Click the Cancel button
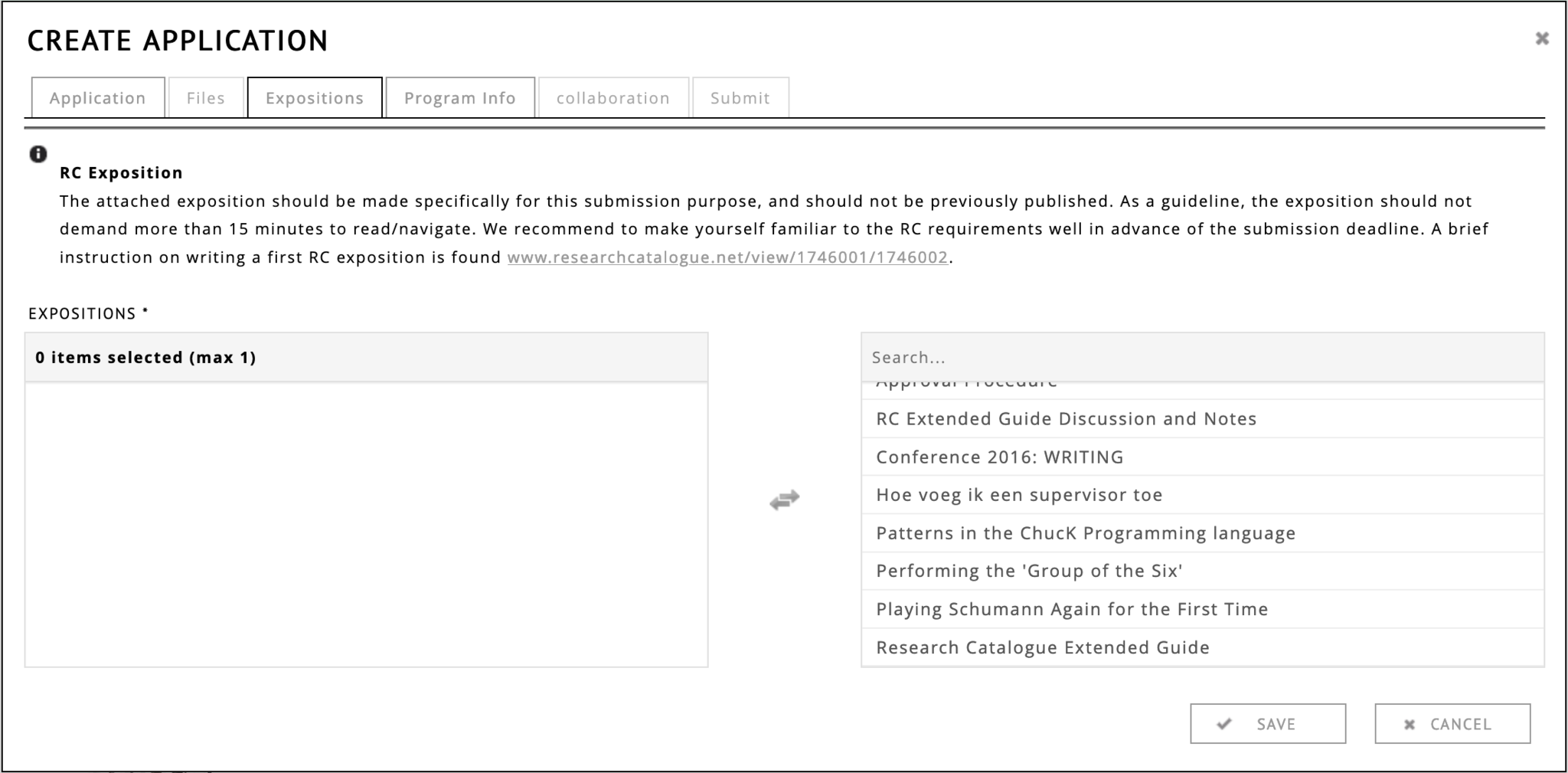 1452,724
